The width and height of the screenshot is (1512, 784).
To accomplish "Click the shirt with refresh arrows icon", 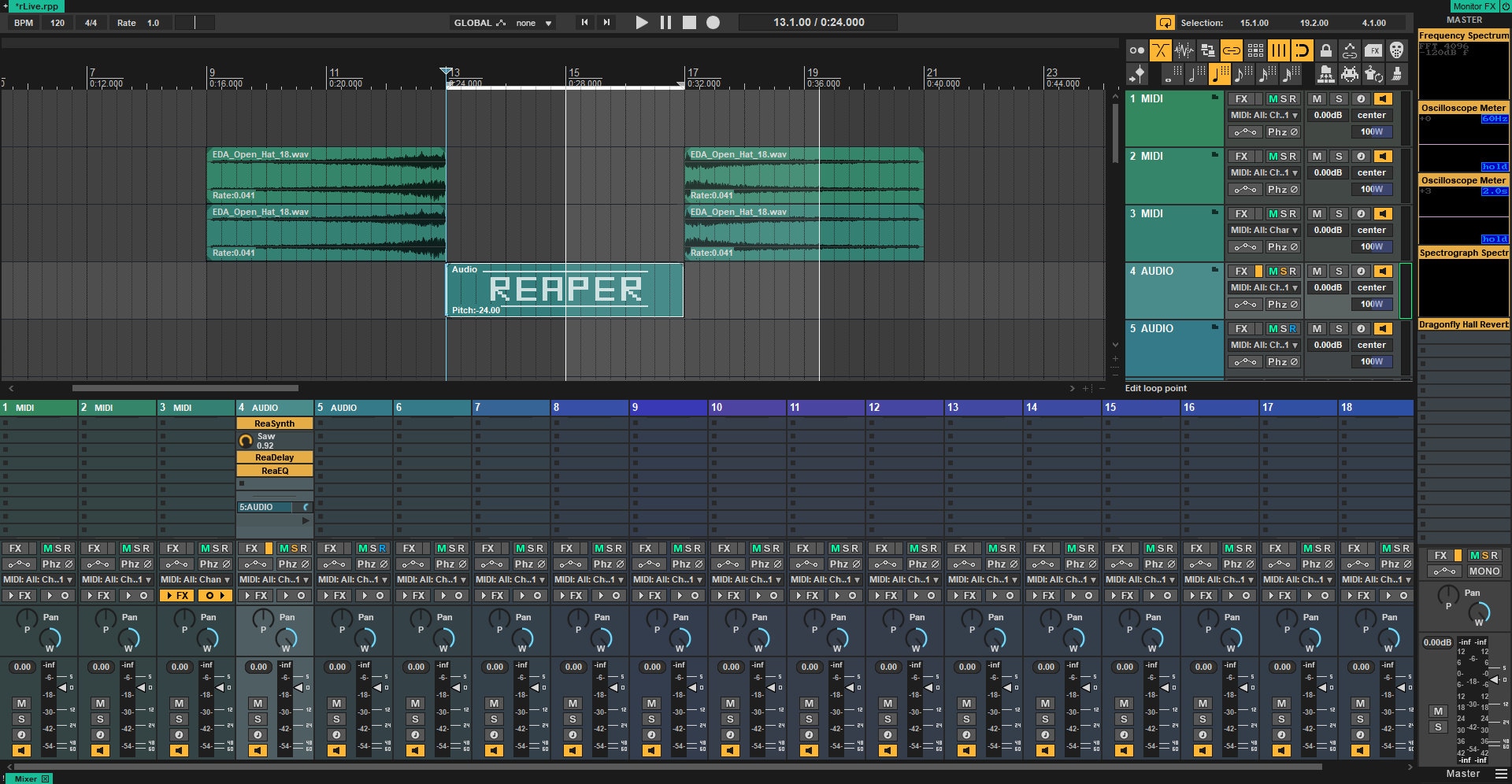I will click(1373, 74).
